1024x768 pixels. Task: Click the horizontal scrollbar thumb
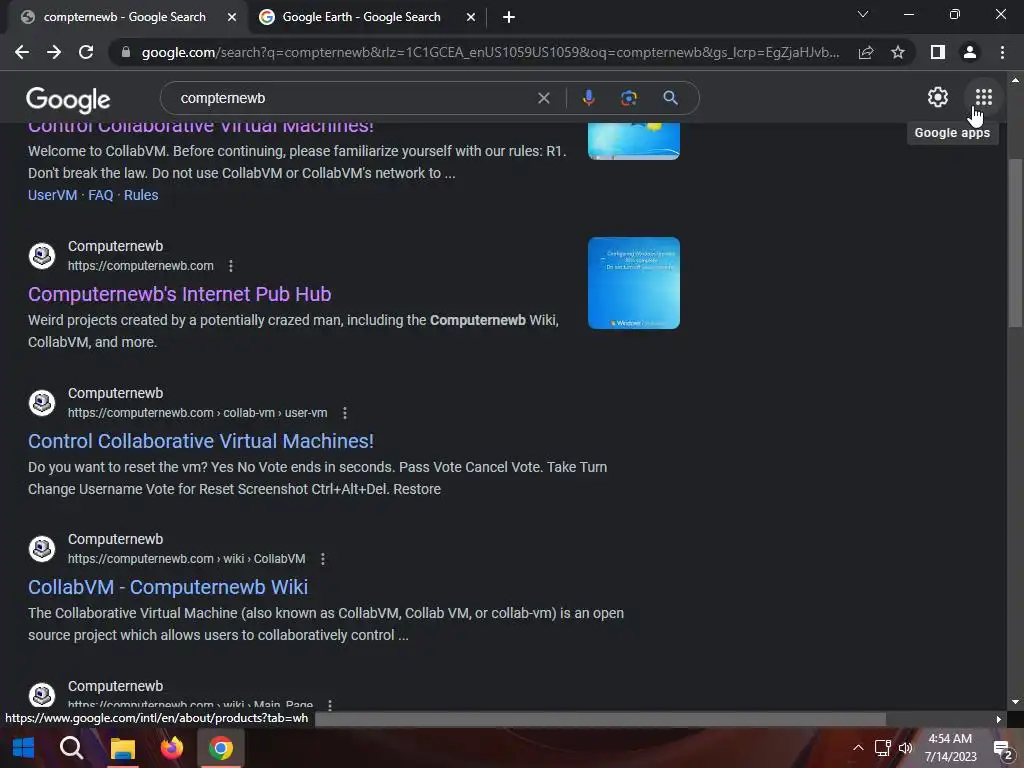[600, 719]
